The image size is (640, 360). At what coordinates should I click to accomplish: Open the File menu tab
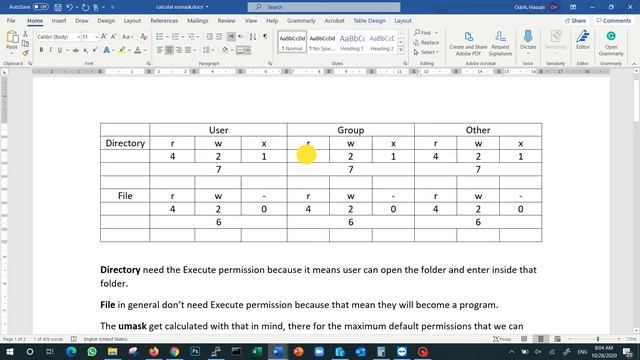click(11, 20)
